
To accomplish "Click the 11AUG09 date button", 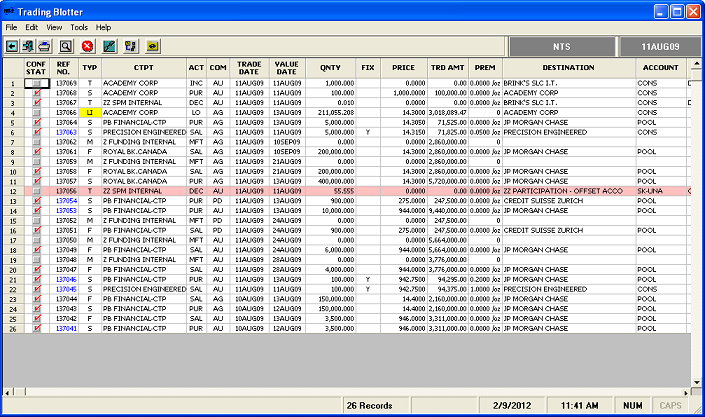I will (660, 46).
